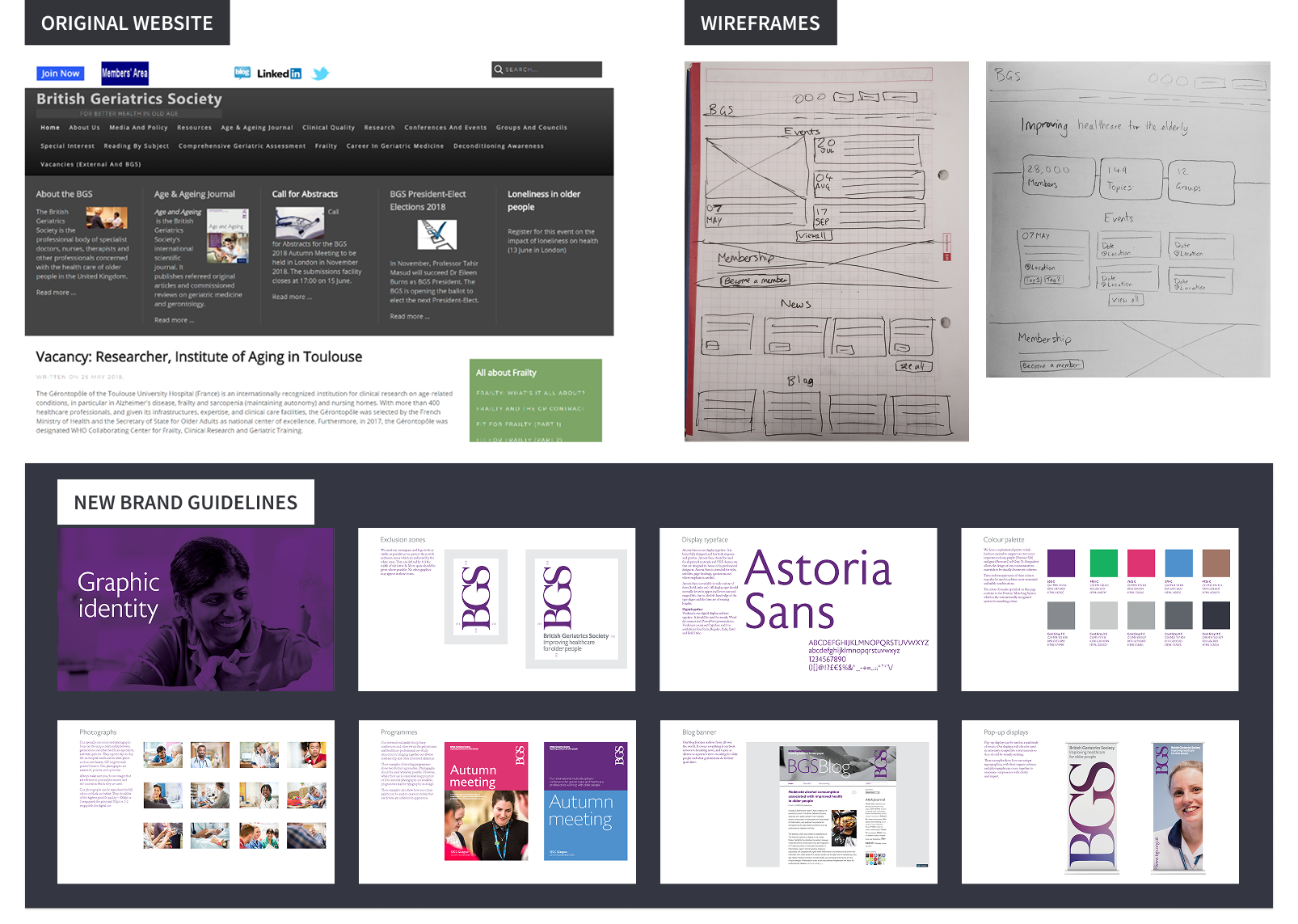The width and height of the screenshot is (1298, 924).
Task: Open Reading By Subject menu item
Action: [x=136, y=146]
